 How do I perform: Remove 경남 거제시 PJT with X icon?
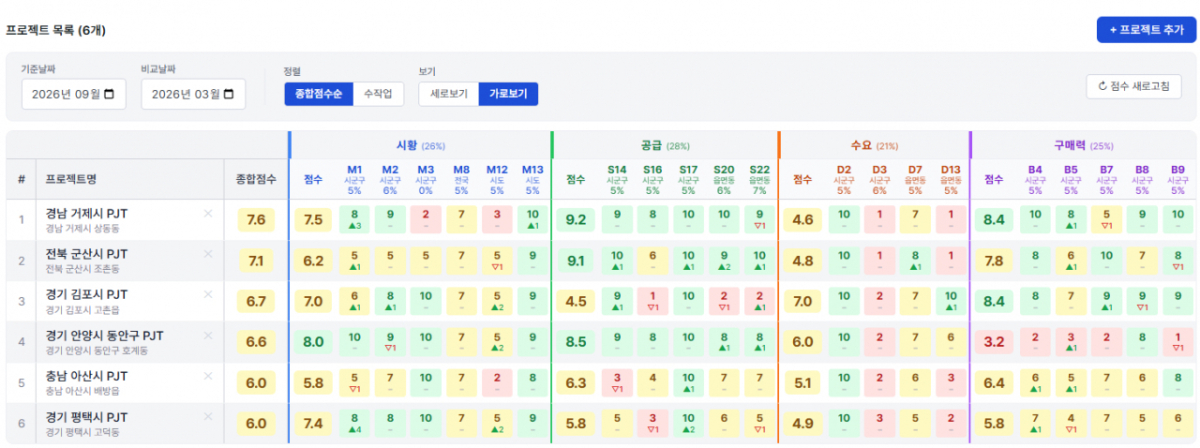pyautogui.click(x=208, y=213)
